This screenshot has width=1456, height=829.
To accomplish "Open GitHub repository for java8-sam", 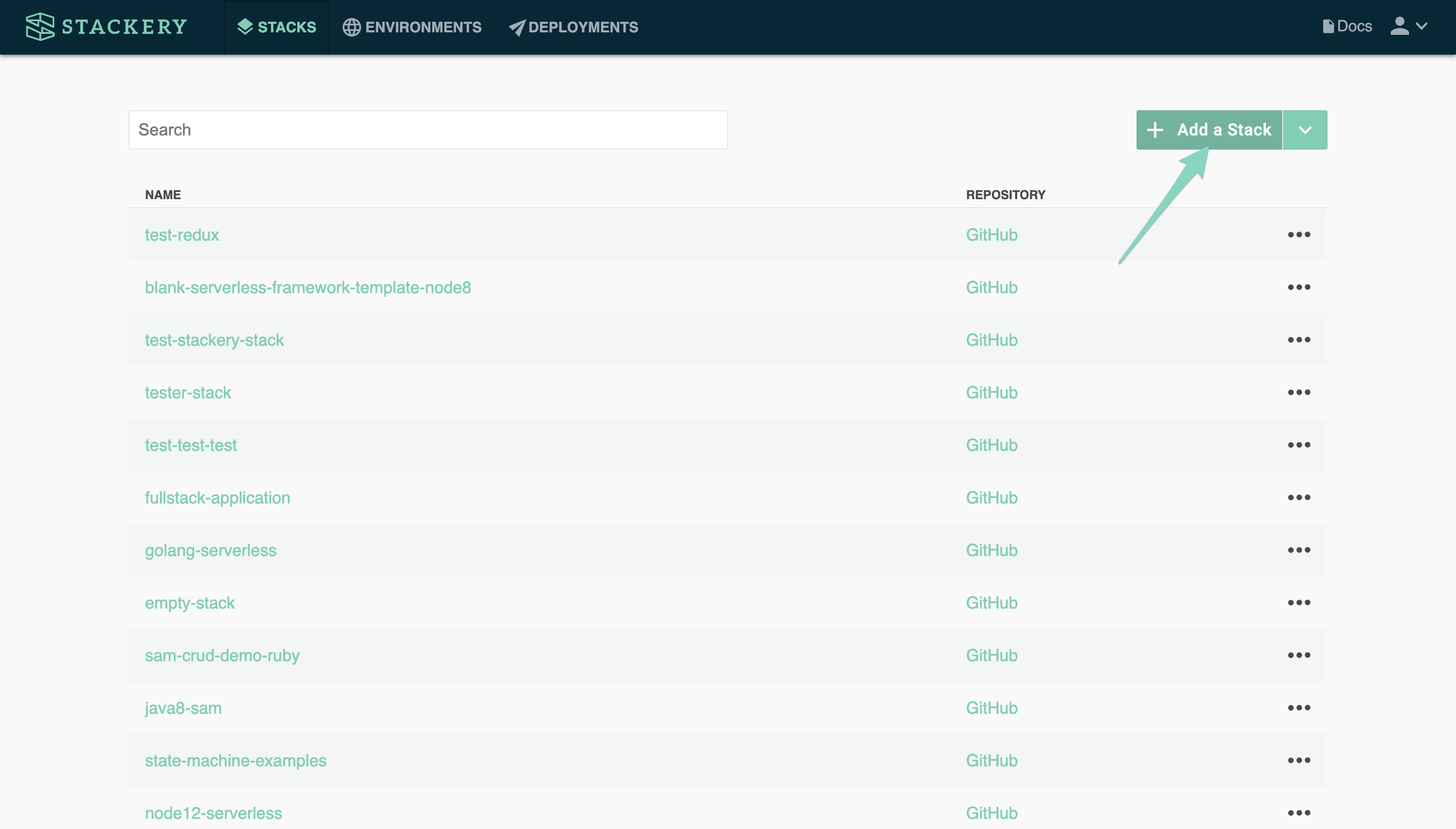I will coord(991,708).
